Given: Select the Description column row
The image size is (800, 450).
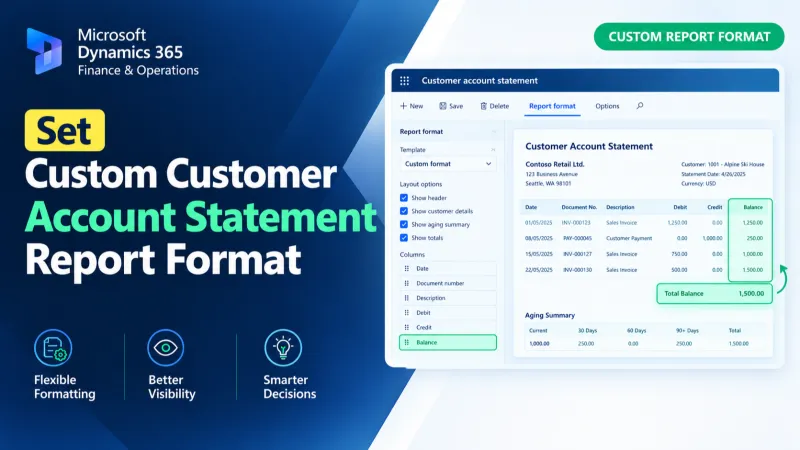Looking at the screenshot, I should (447, 298).
